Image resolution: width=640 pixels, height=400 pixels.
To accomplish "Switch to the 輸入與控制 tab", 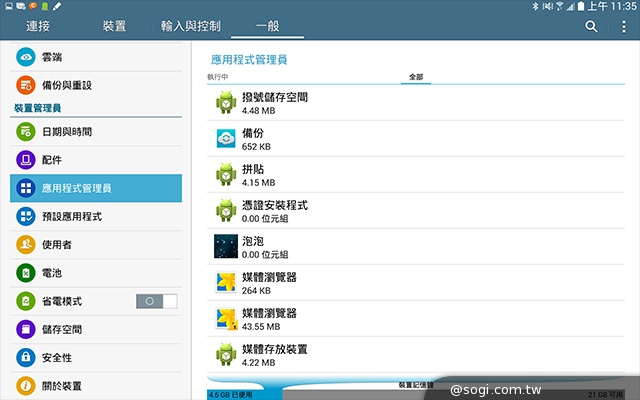I will click(191, 27).
